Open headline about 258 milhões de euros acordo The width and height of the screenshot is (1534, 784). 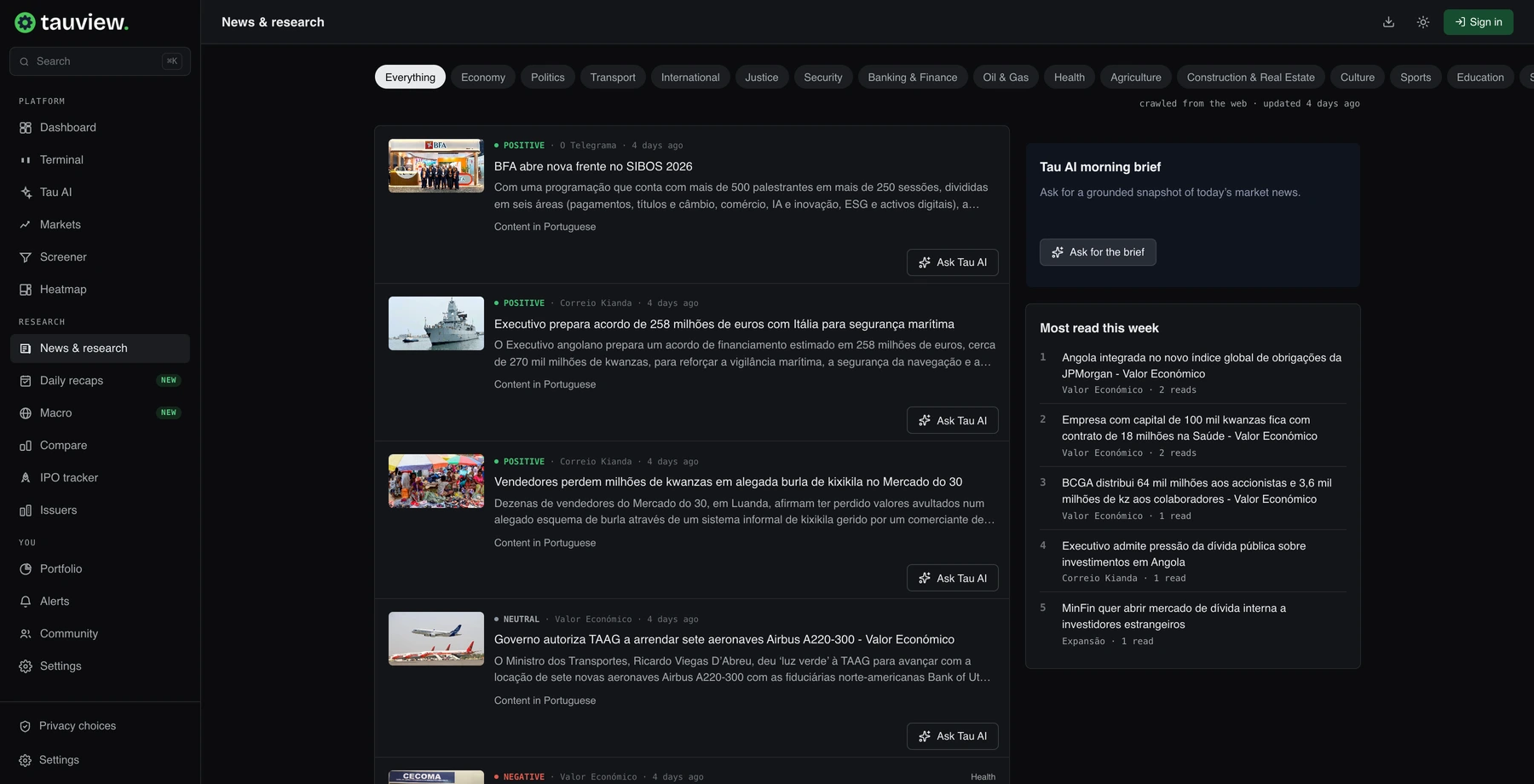724,325
